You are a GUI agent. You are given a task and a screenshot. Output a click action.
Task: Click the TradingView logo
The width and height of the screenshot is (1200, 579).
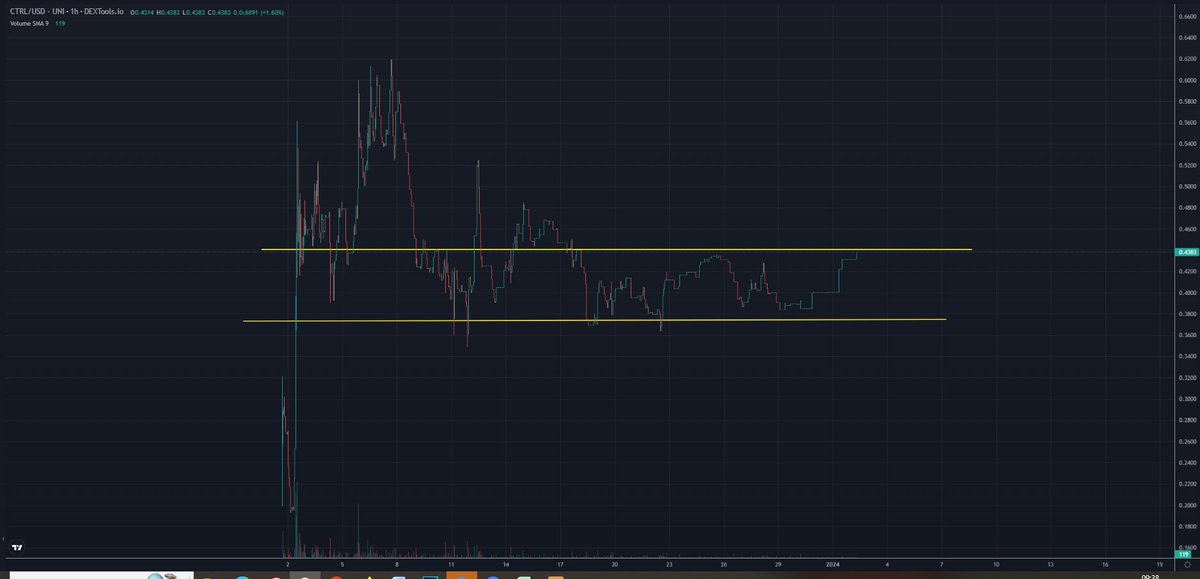click(x=16, y=547)
